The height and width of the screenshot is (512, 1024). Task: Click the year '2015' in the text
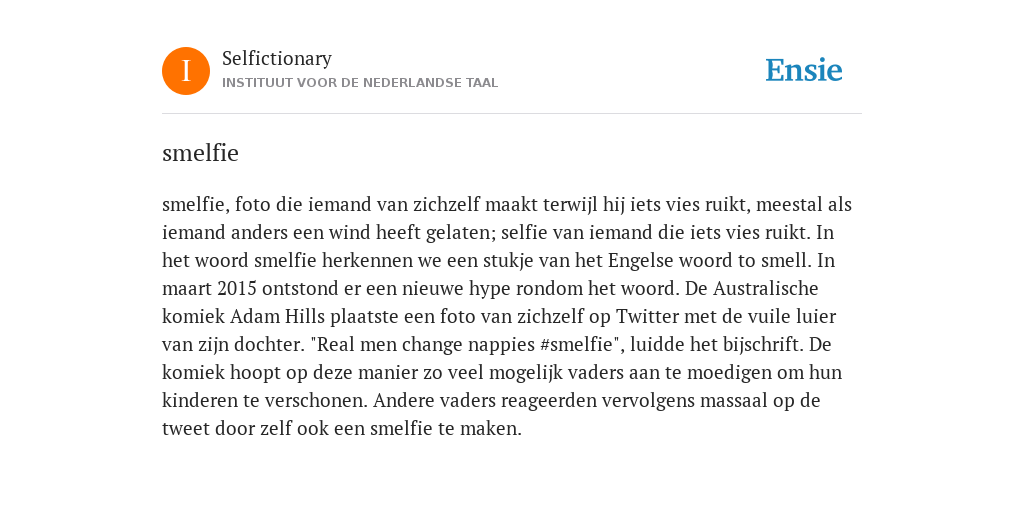pyautogui.click(x=237, y=289)
